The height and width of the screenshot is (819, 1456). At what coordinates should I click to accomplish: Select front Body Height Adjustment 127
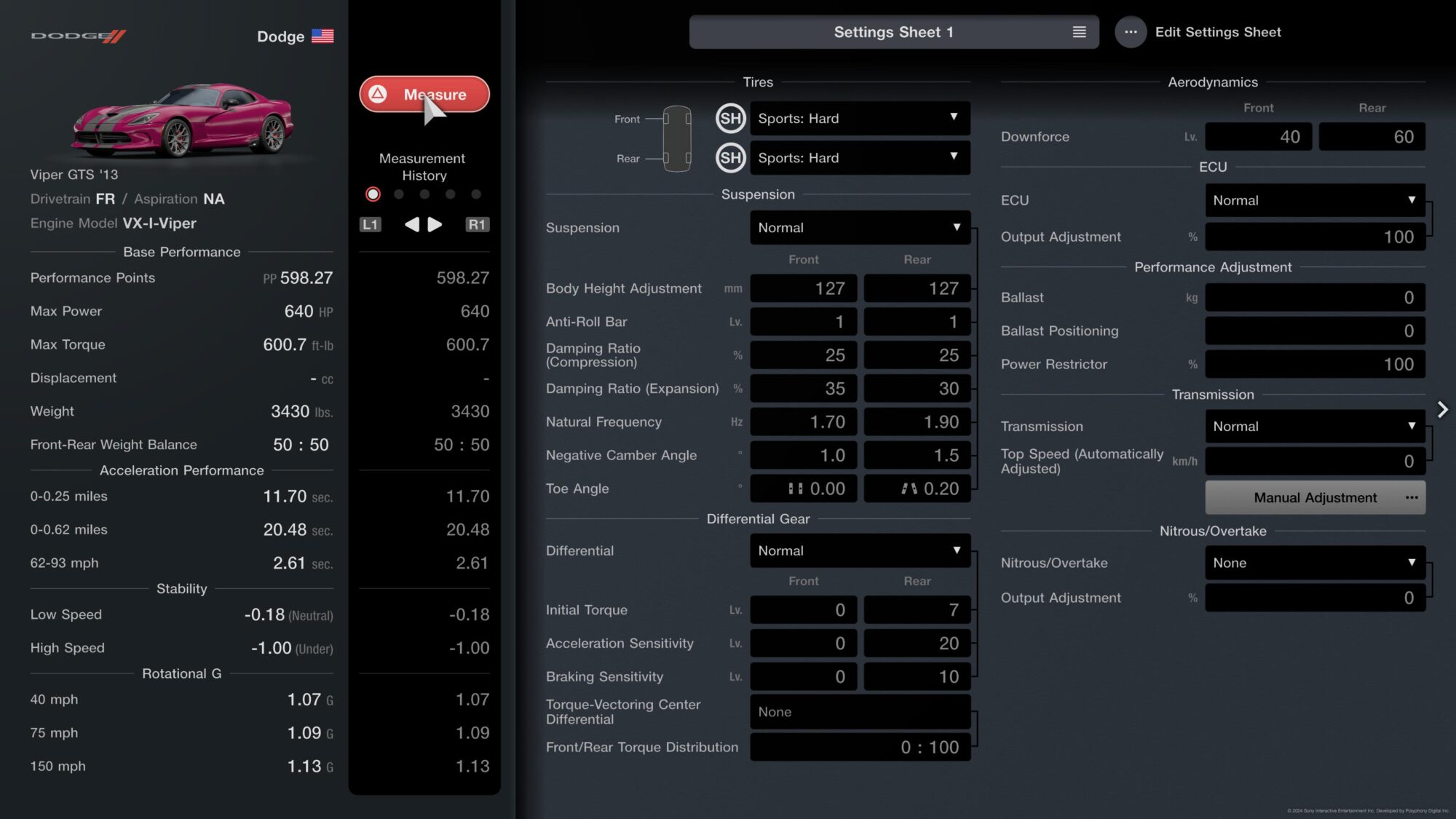pyautogui.click(x=803, y=289)
